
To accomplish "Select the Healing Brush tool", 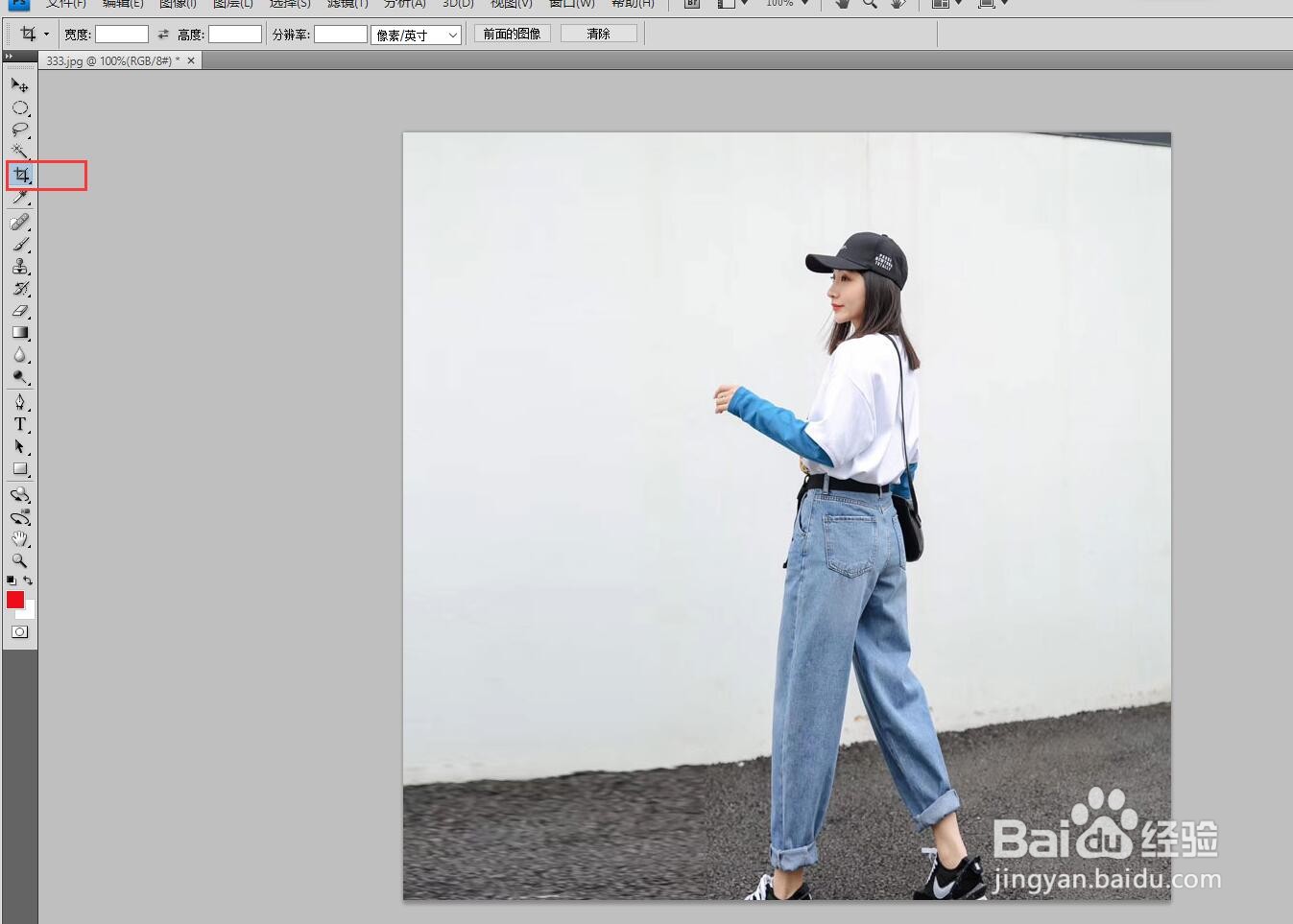I will tap(19, 222).
